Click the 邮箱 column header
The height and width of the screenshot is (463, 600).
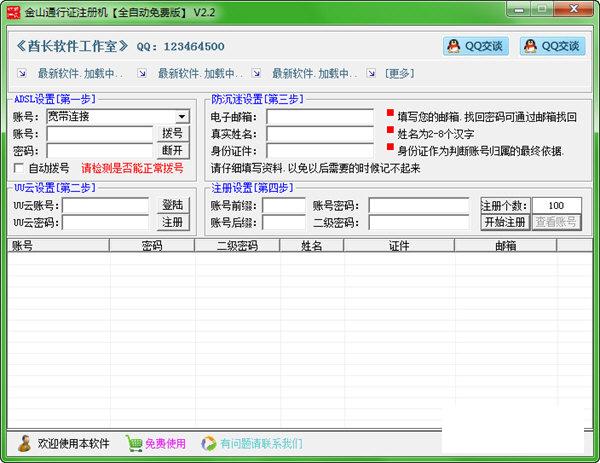click(x=504, y=245)
